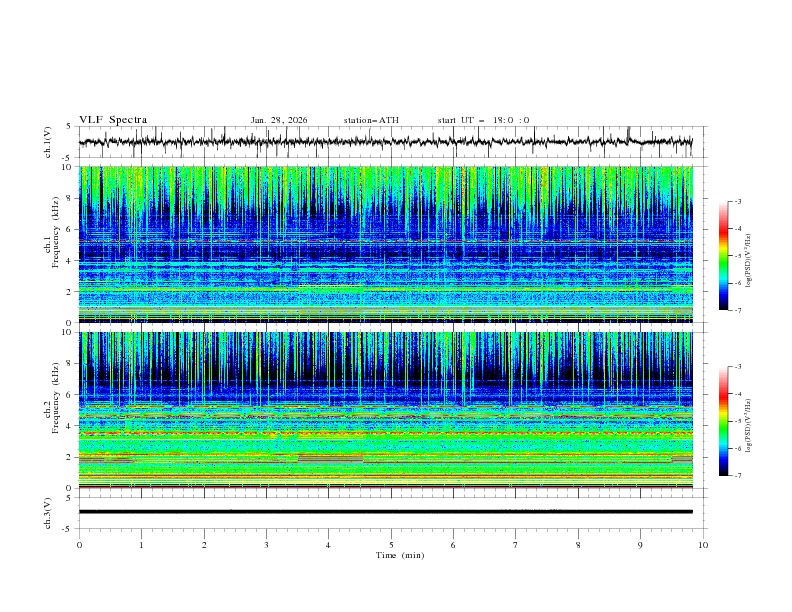Click time axis tick label "9"
The image size is (792, 612).
640,545
